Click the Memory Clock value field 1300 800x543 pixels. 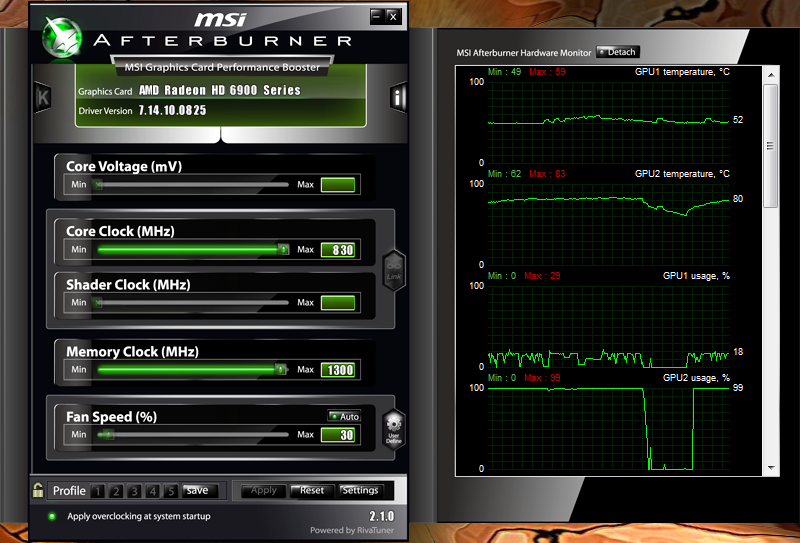(x=338, y=369)
